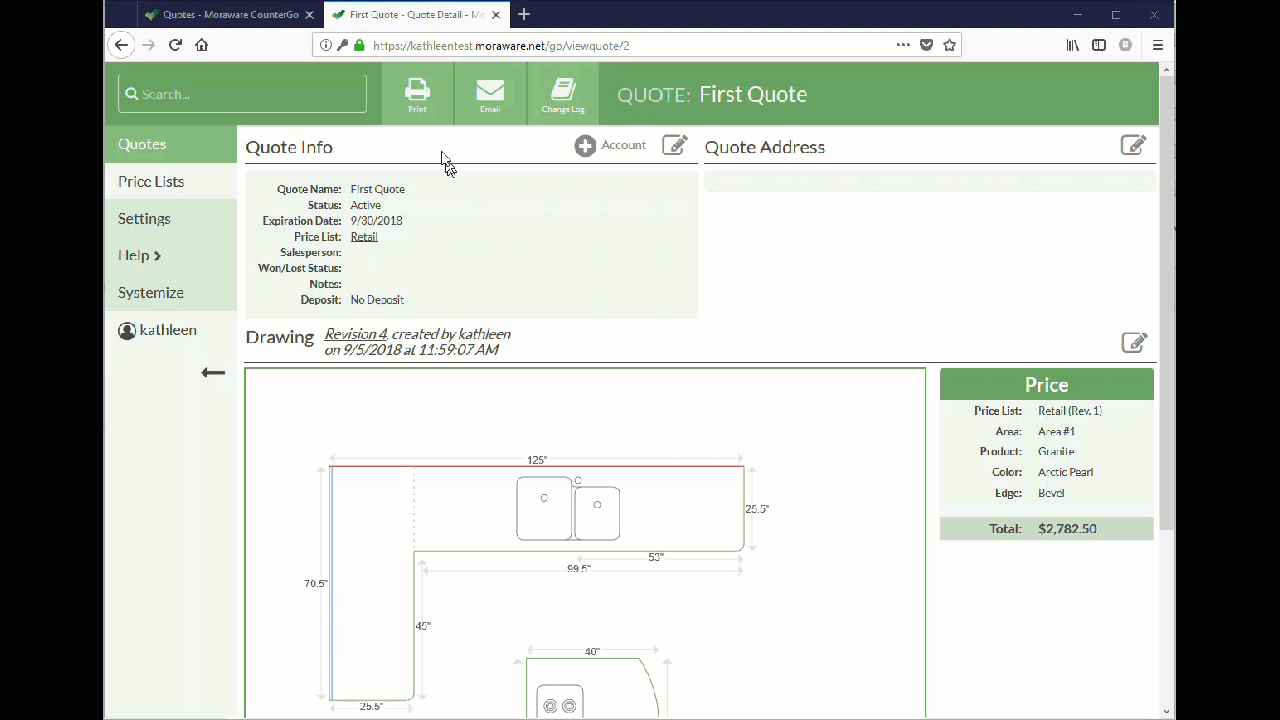
Task: View site security padlock info
Action: pyautogui.click(x=359, y=45)
